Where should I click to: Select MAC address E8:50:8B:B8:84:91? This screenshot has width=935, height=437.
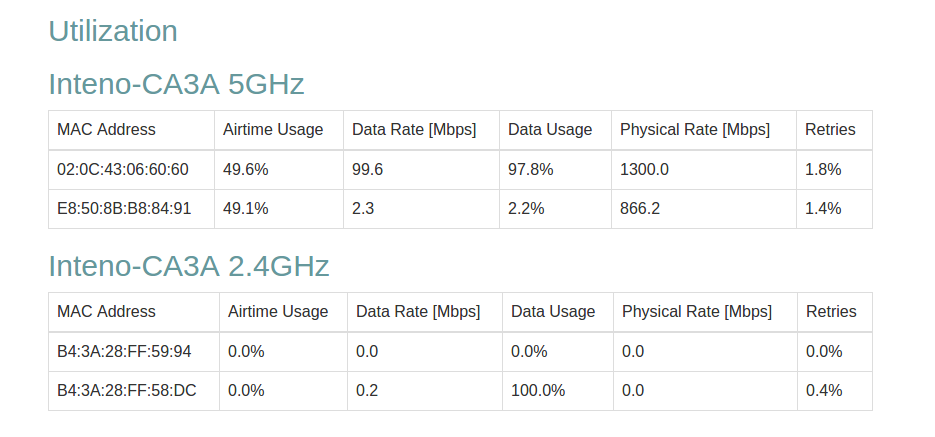coord(124,209)
